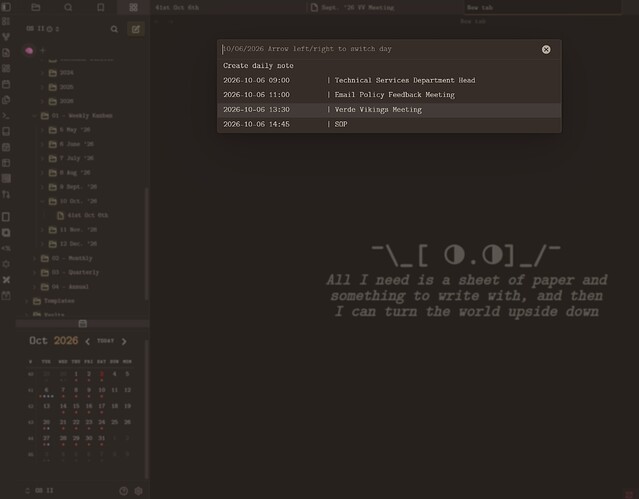
Task: Collapse the 01 - Weekly Kanban folder
Action: click(x=34, y=116)
